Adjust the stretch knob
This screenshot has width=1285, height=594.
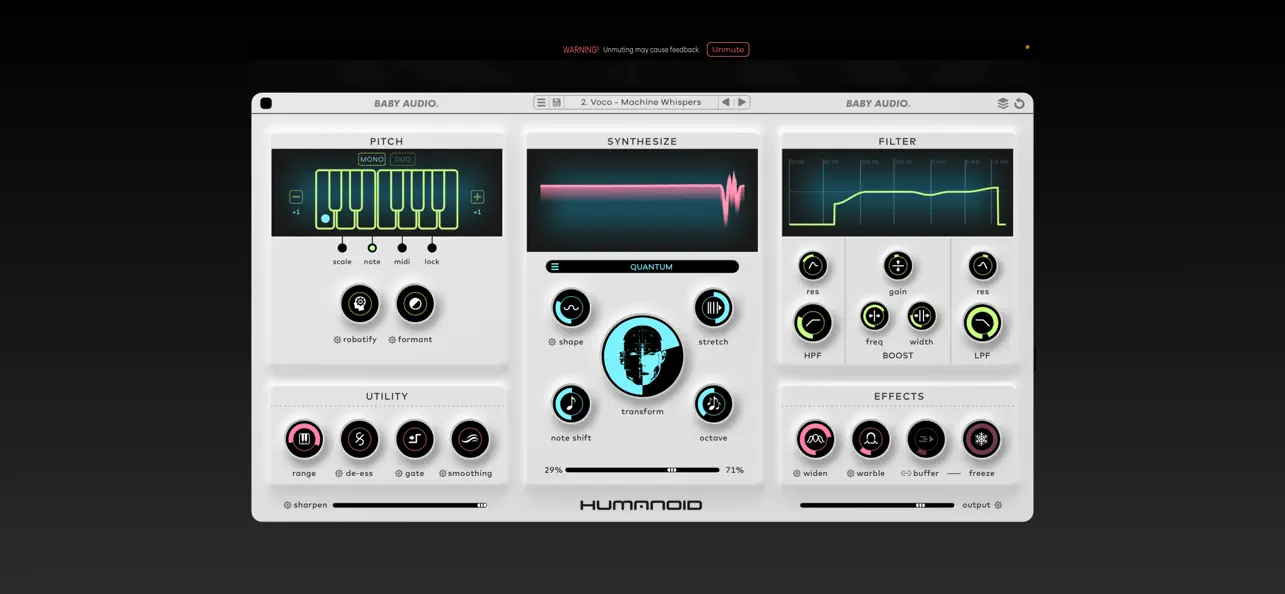coord(714,307)
